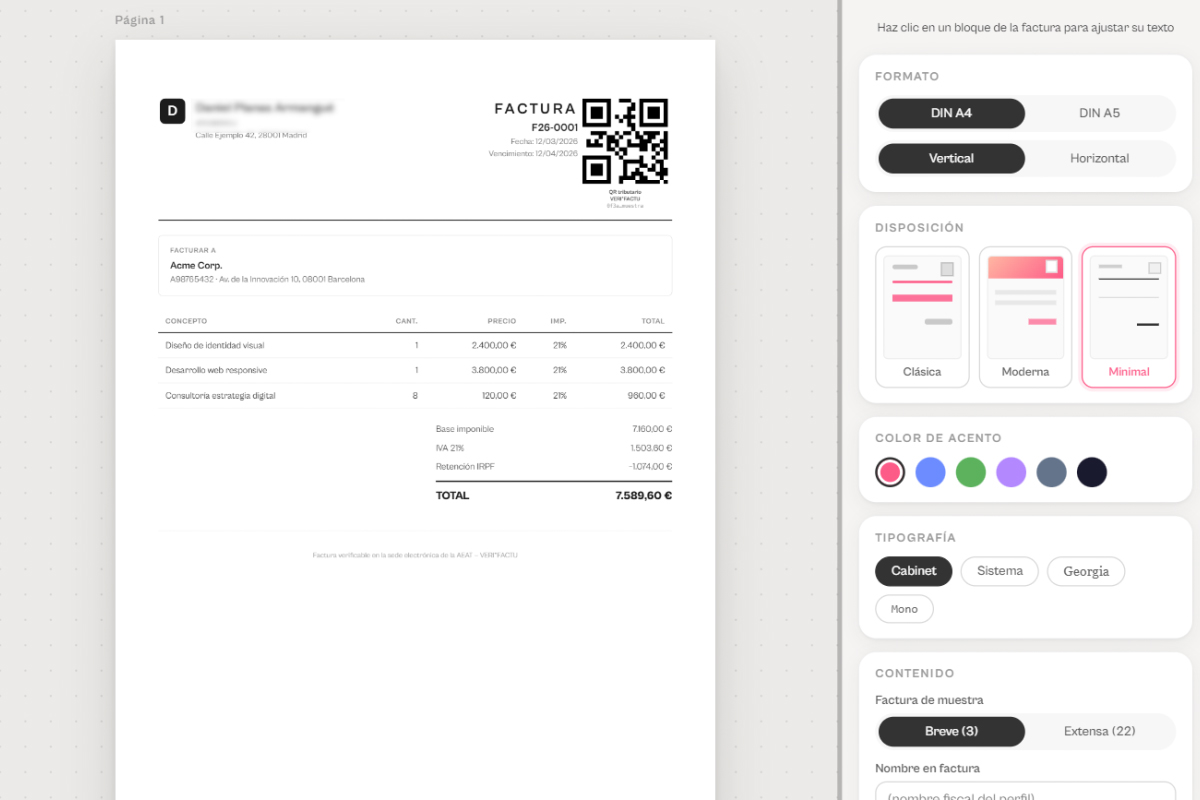1200x800 pixels.
Task: Pick the pink accent color
Action: pyautogui.click(x=890, y=472)
